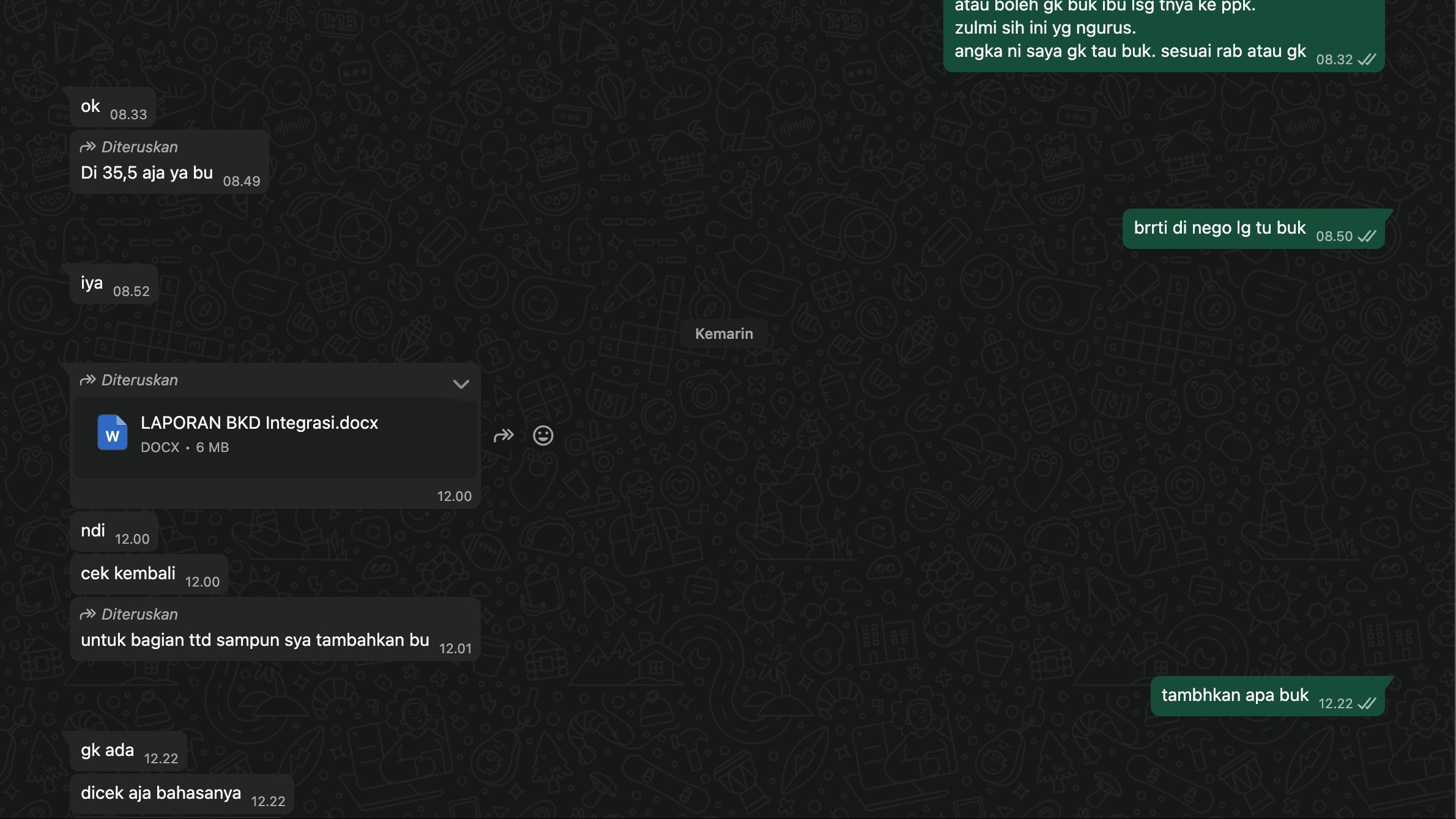Click the 'cek kembali' message bubble
This screenshot has width=1456, height=819.
[128, 574]
